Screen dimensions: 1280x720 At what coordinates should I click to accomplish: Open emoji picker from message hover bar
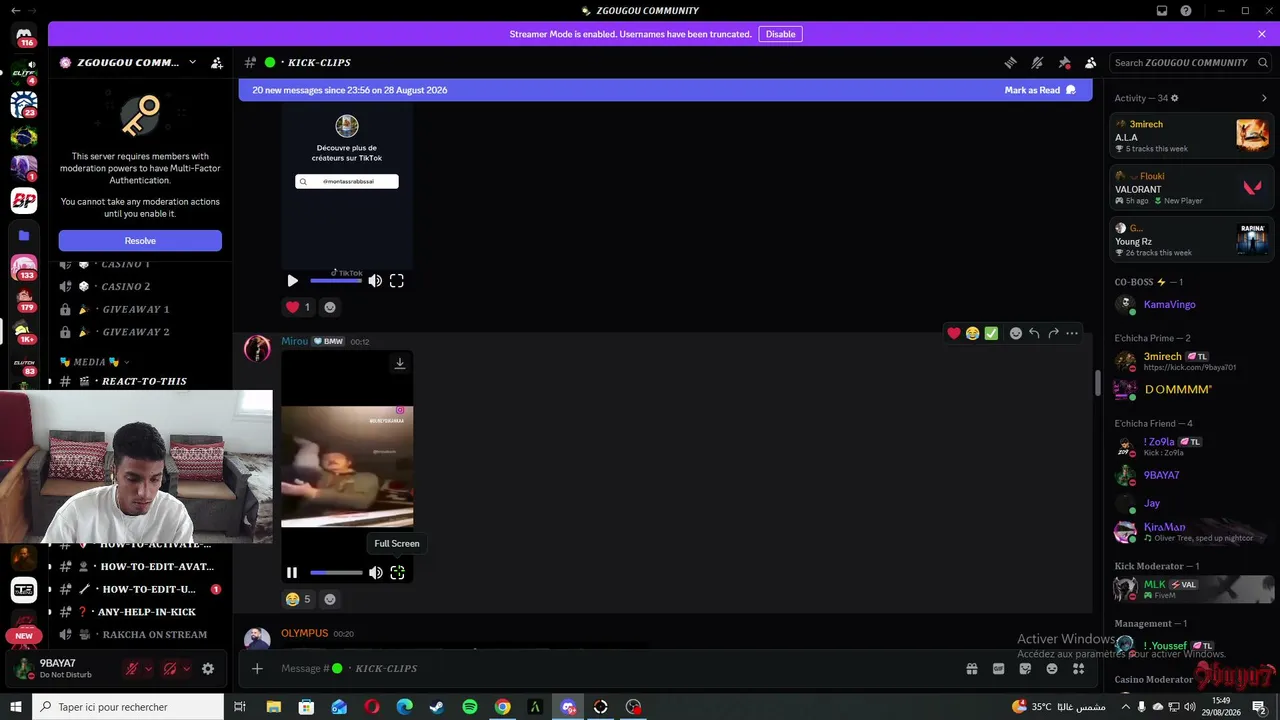pyautogui.click(x=1016, y=333)
